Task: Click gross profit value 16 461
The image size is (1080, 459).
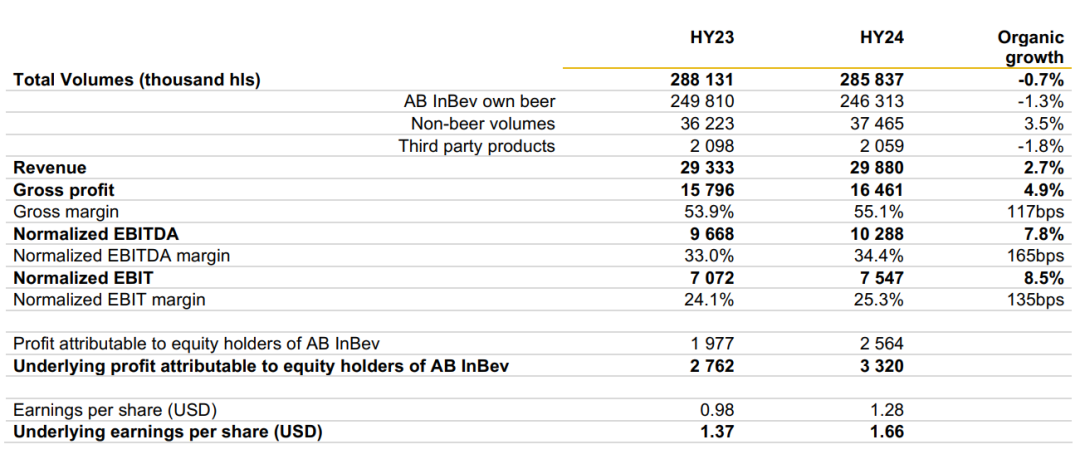Action: 875,190
